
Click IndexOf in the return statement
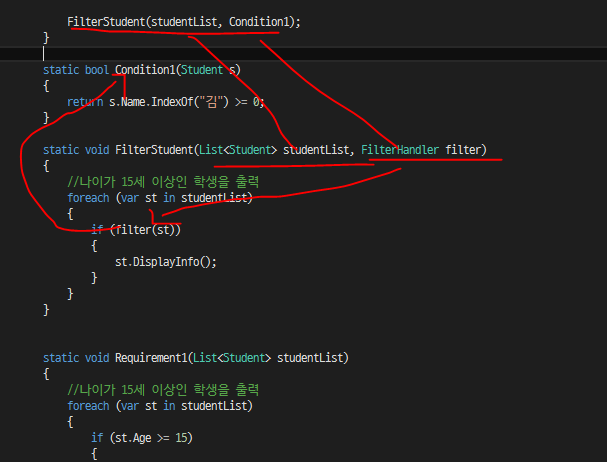click(x=172, y=102)
